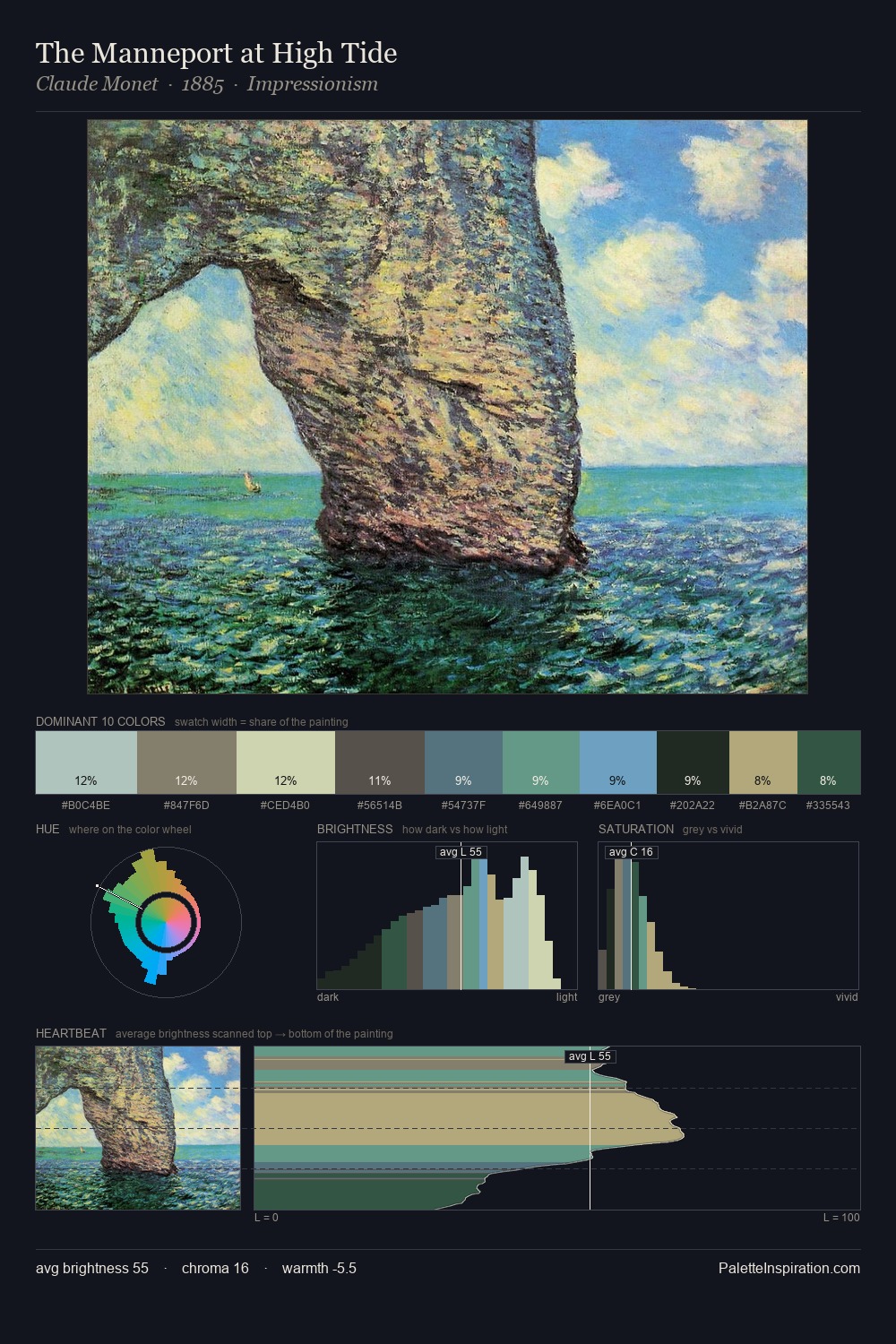Click the title 'The Manneport at High Tide'
This screenshot has height=1344, width=896.
click(x=216, y=53)
